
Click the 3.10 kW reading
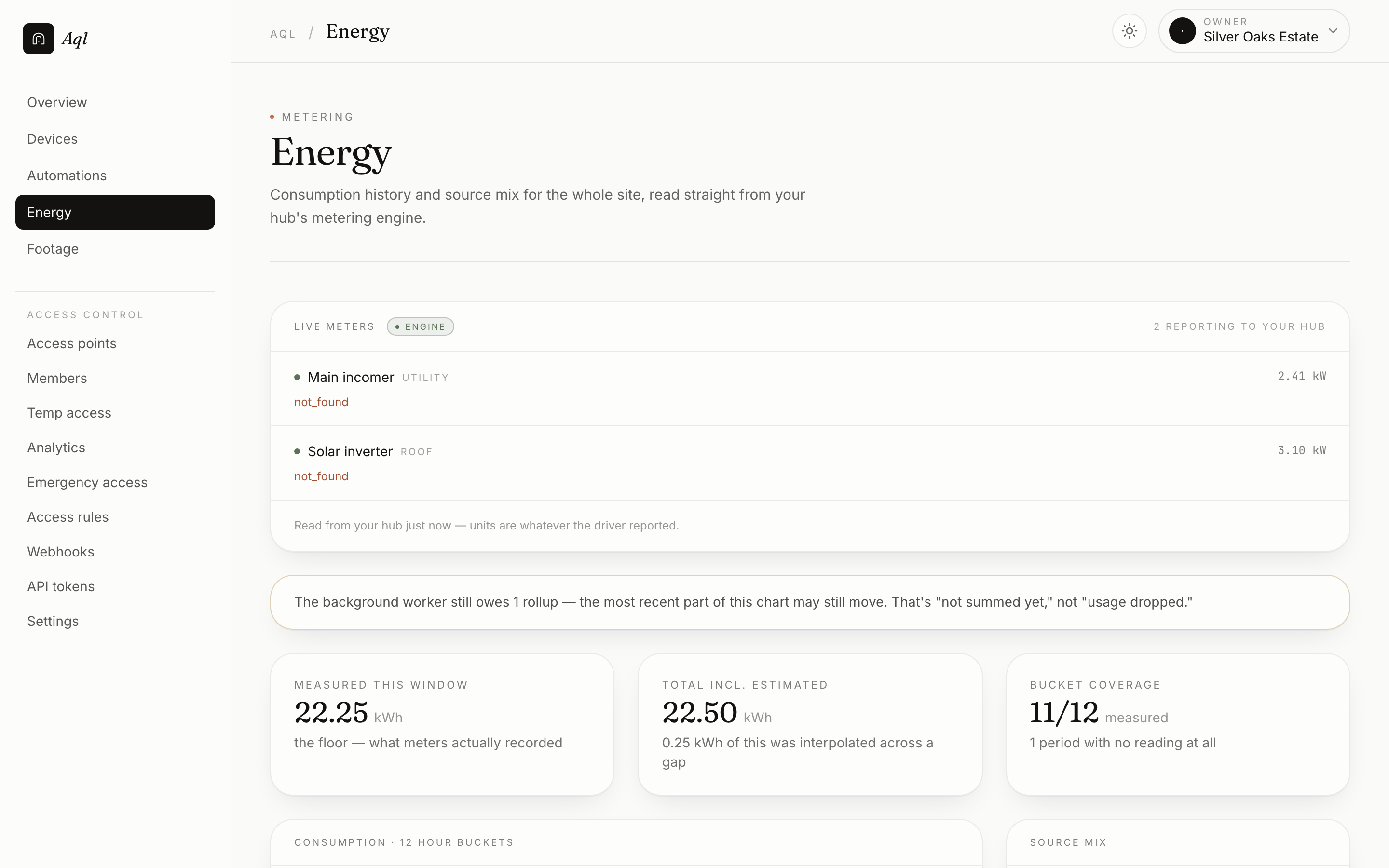point(1302,451)
